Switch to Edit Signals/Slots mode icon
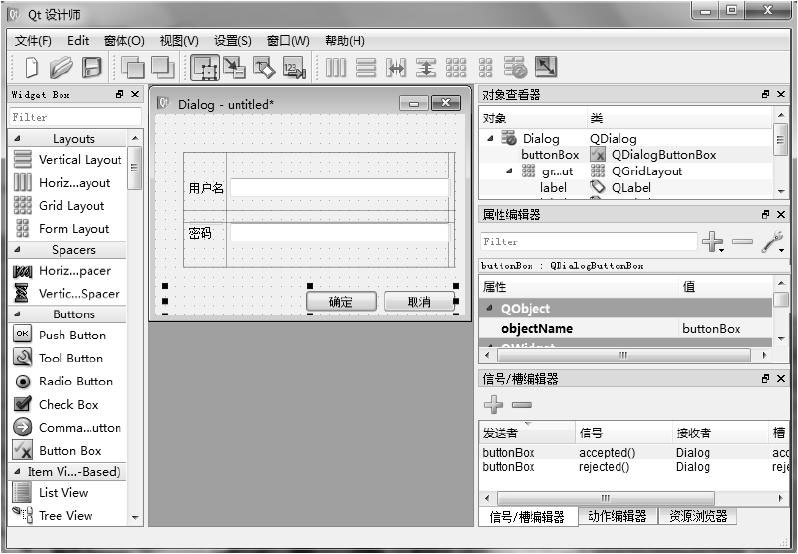Image resolution: width=798 pixels, height=554 pixels. (234, 68)
